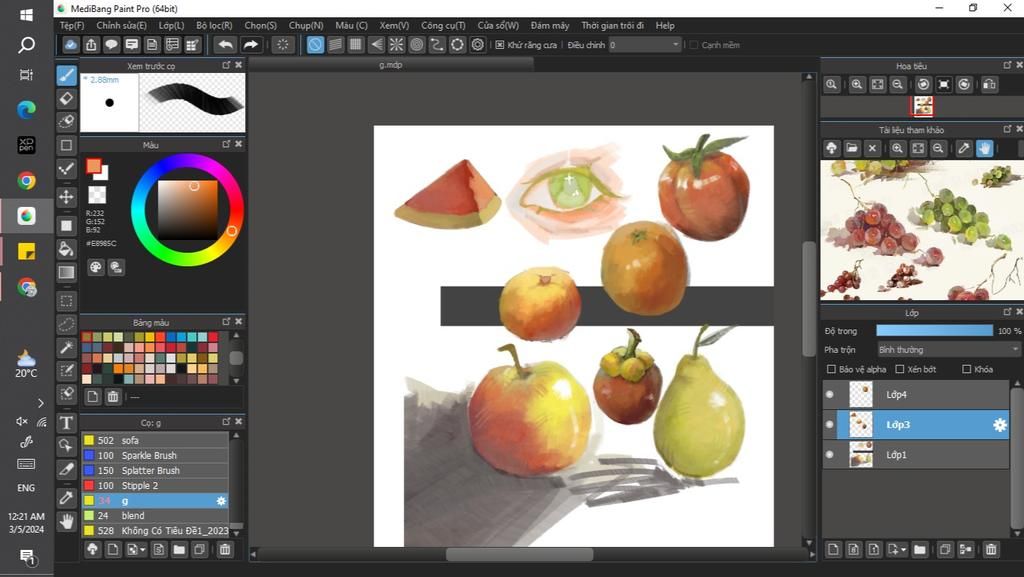This screenshot has height=577, width=1024.
Task: Open the Chỉnh sửa(E) menu
Action: click(121, 25)
